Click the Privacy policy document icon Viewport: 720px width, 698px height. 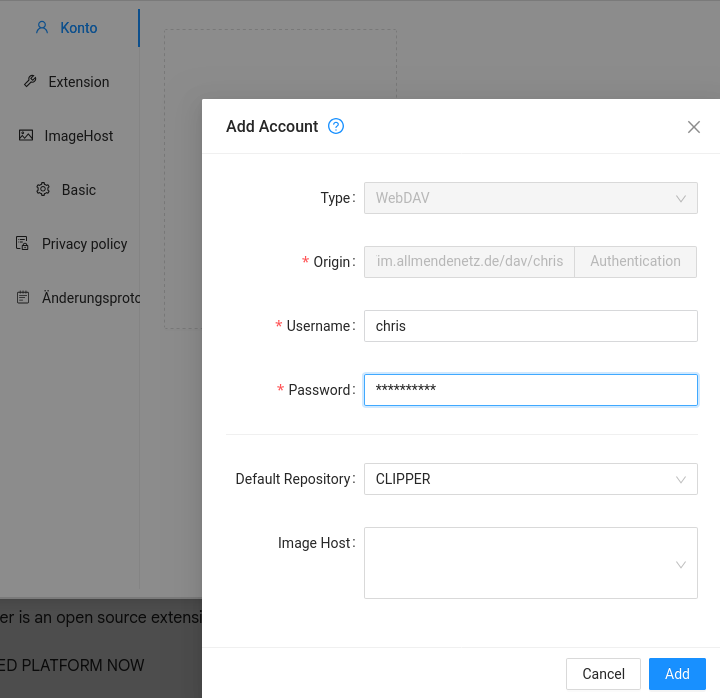click(x=22, y=244)
